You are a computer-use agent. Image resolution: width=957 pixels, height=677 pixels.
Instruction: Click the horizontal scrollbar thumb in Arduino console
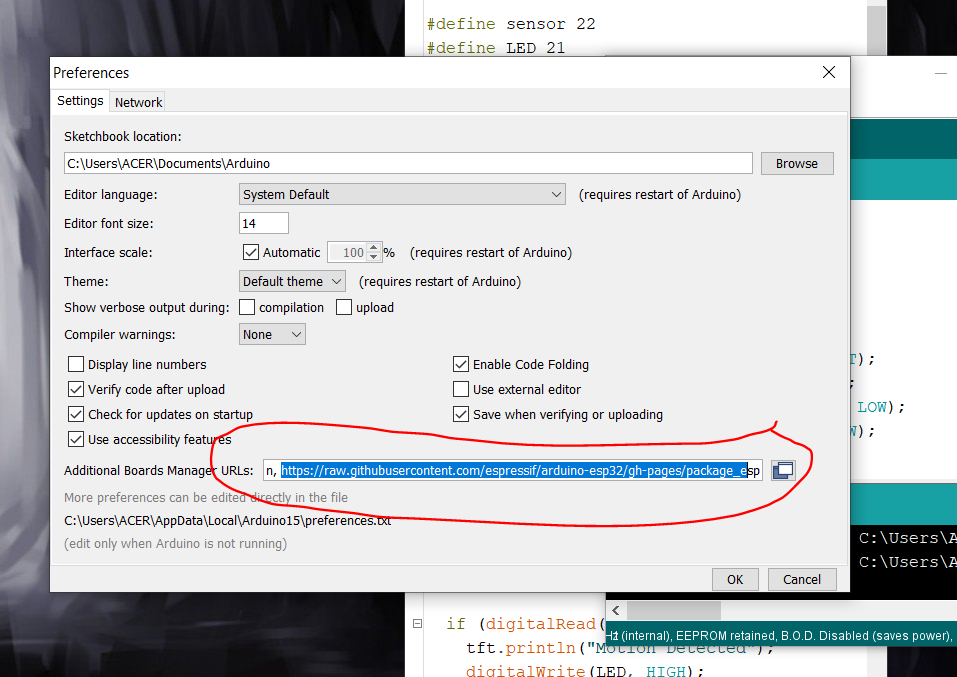coord(674,610)
